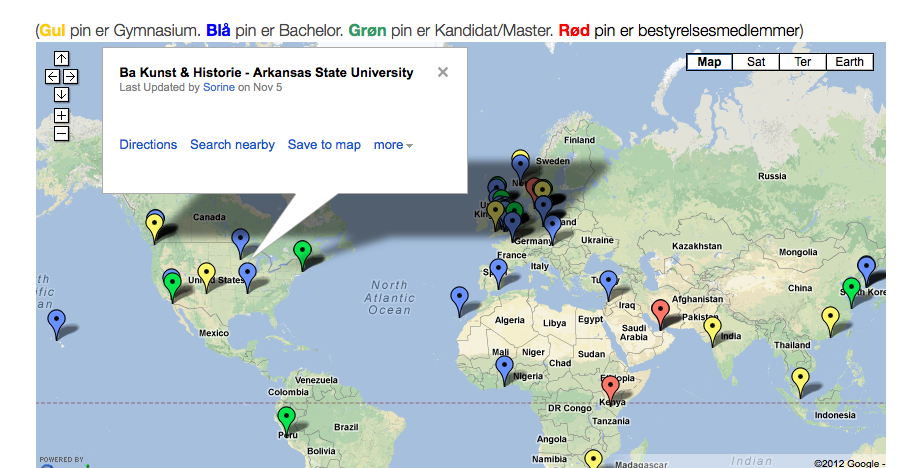This screenshot has width=915, height=468.
Task: Pan the map up with arrow button
Action: pyautogui.click(x=61, y=59)
